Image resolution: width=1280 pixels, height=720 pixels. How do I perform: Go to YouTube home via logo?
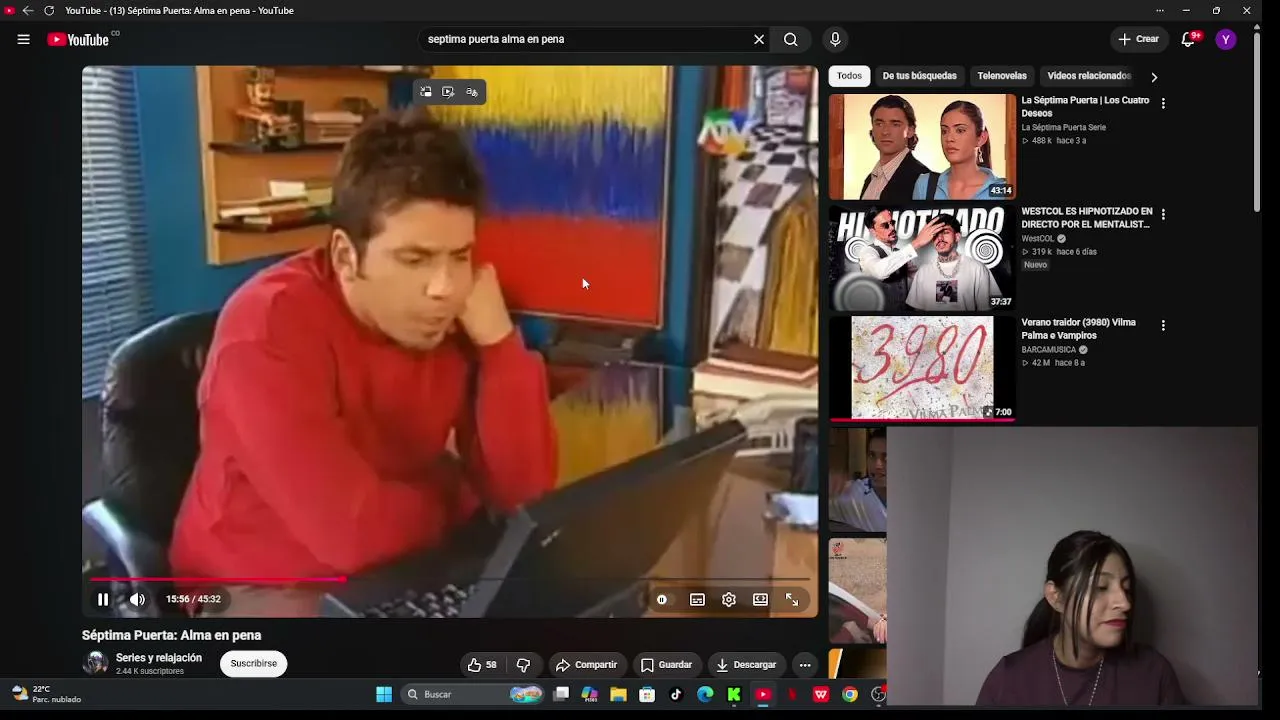(x=78, y=39)
